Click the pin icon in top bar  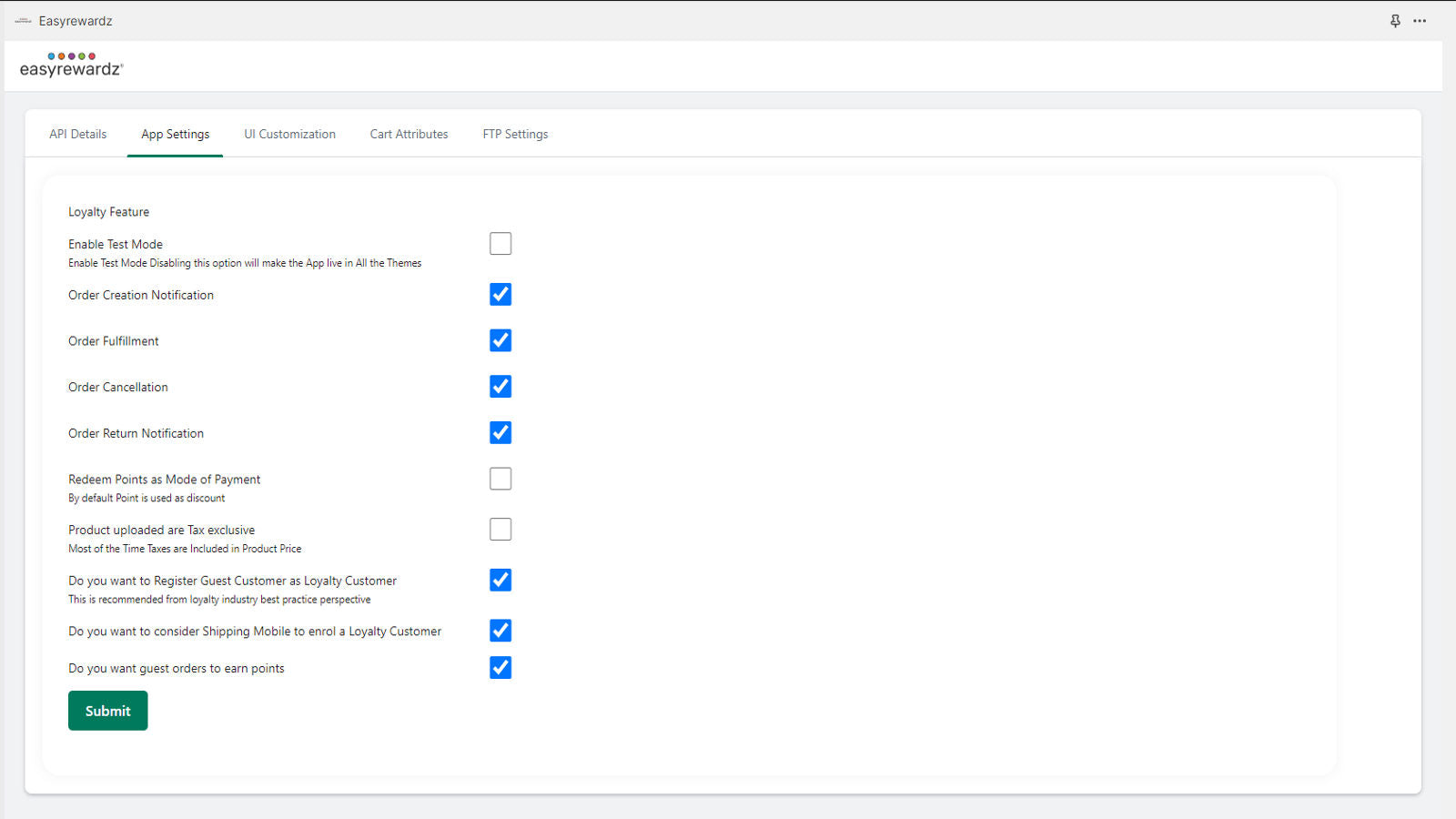1395,21
